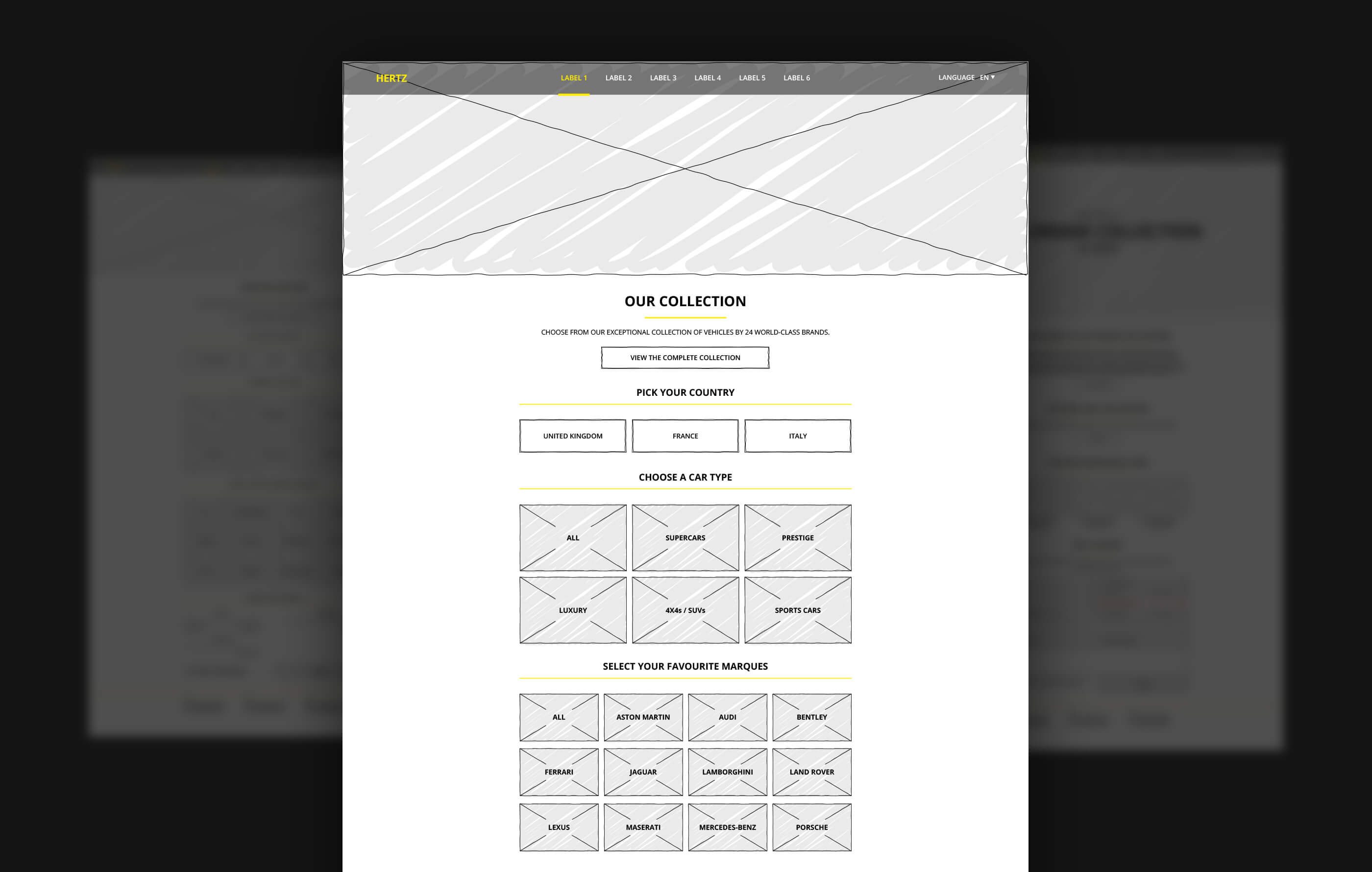Screen dimensions: 1372x872
Task: Select the Lamborghini marque tile
Action: [x=727, y=771]
